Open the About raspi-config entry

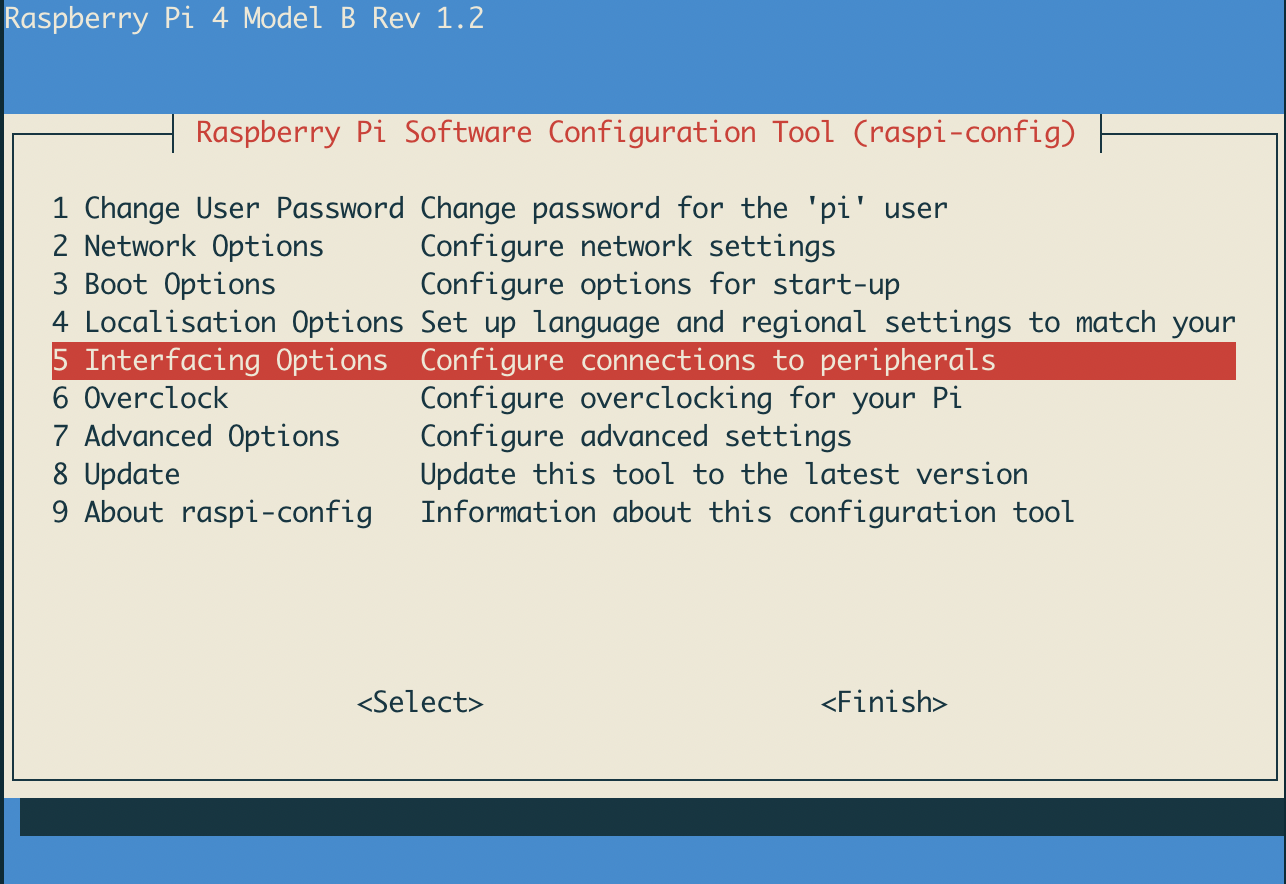tap(212, 513)
